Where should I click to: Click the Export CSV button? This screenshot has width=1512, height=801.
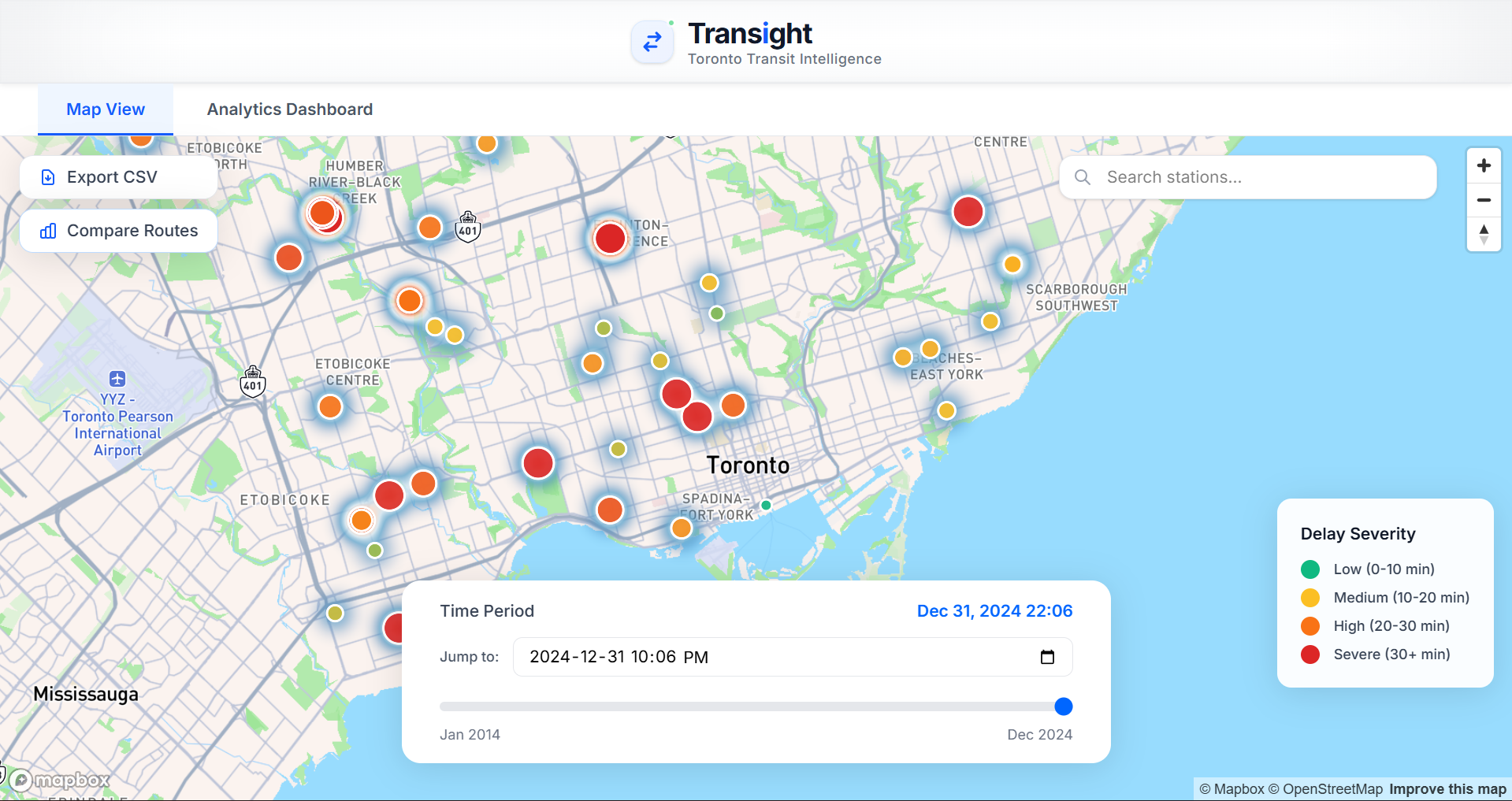[x=118, y=177]
